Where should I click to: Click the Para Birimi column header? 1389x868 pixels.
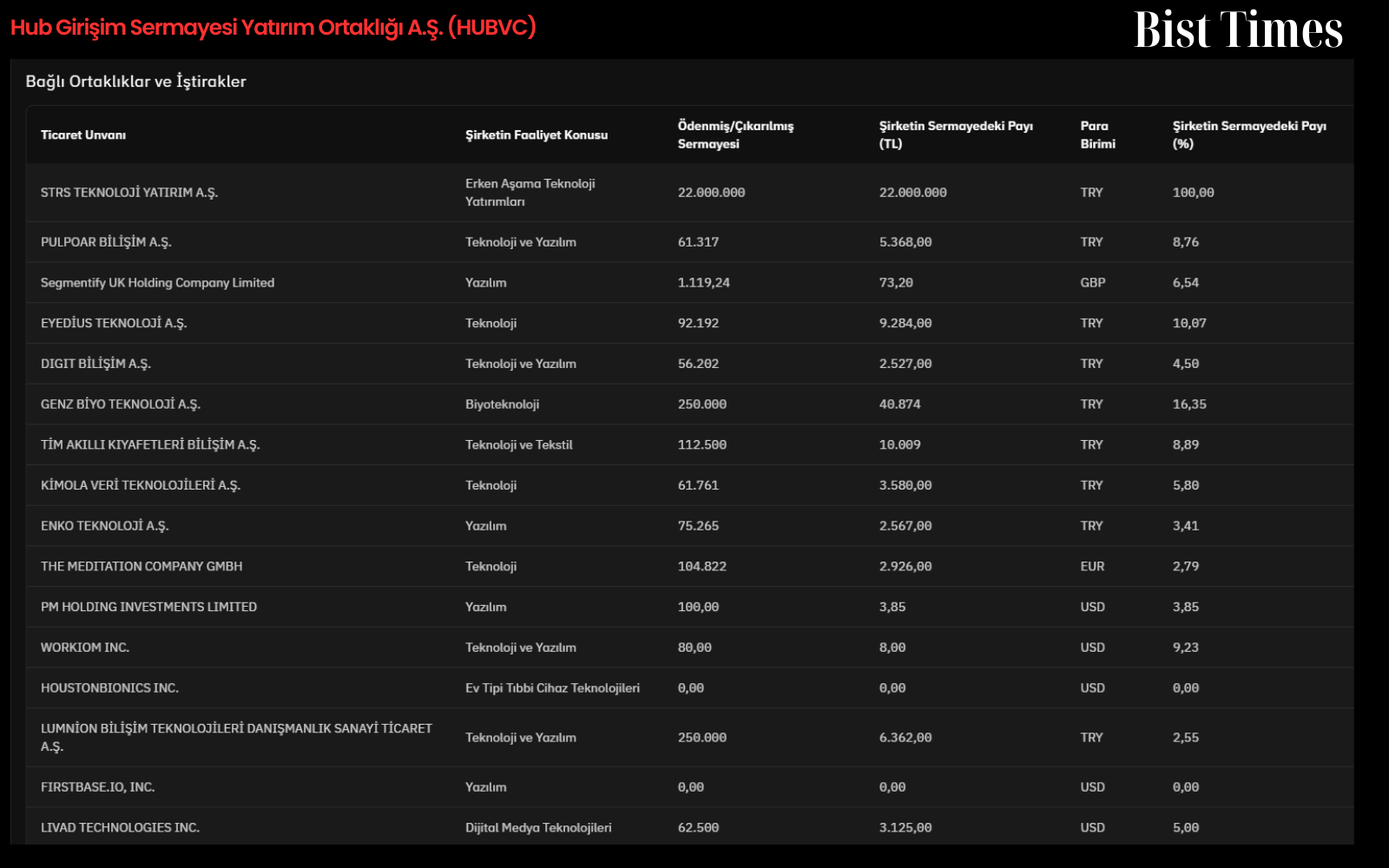coord(1098,135)
